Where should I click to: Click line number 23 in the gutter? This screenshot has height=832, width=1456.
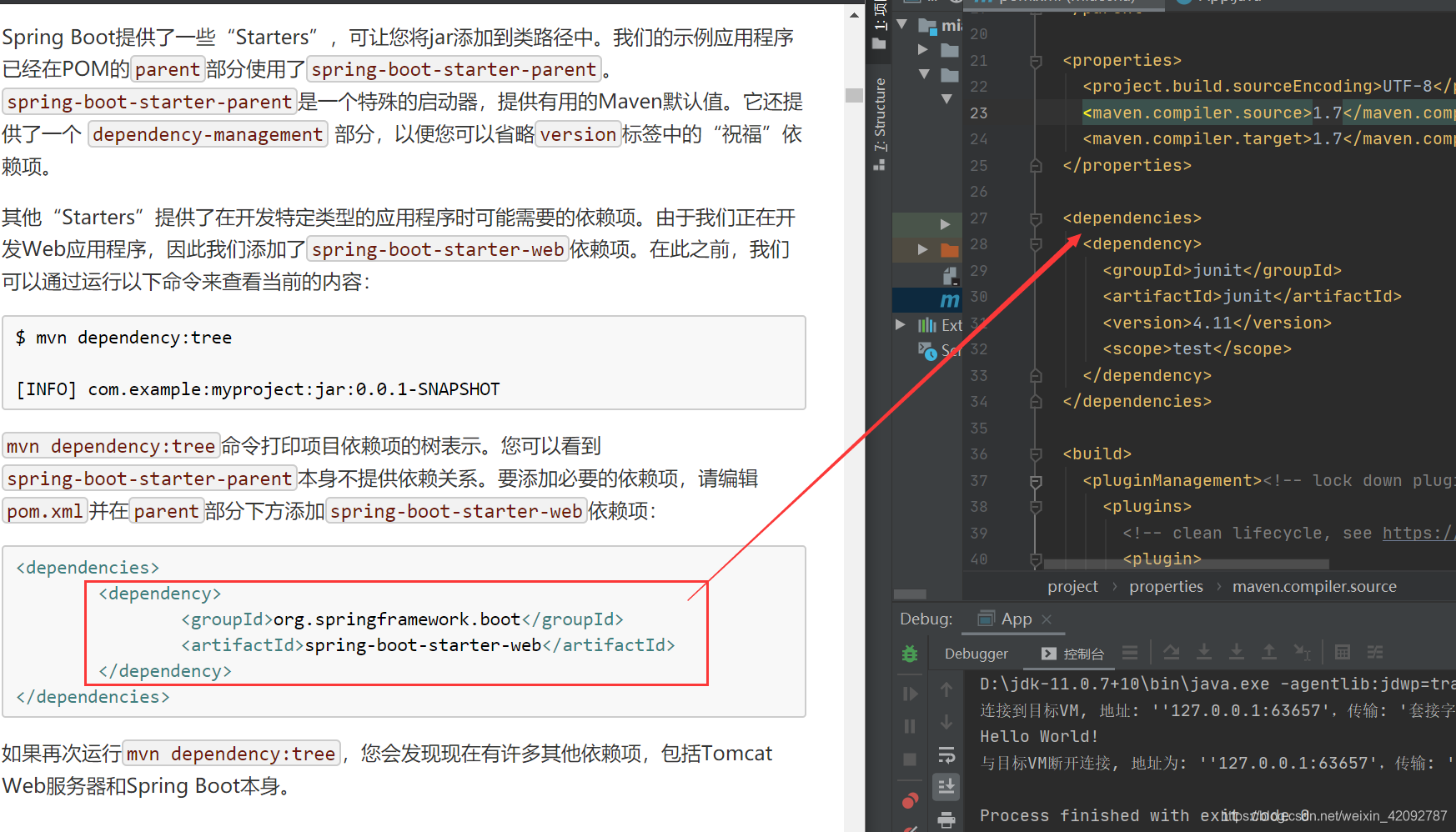click(x=979, y=113)
